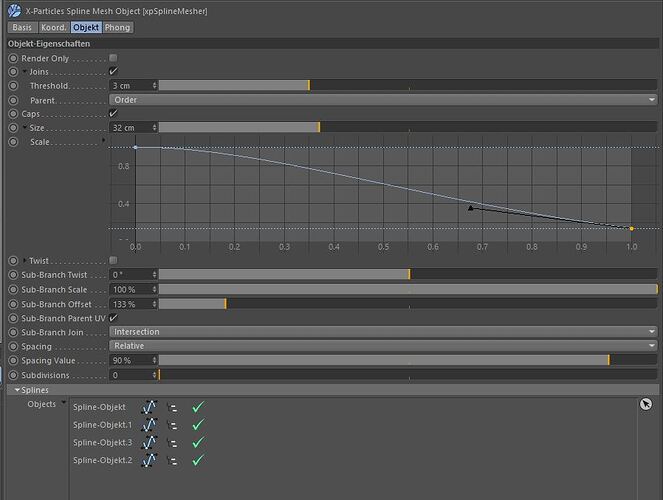Viewport: 663px width, 500px height.
Task: Click the animation dot beside Size
Action: pos(13,128)
